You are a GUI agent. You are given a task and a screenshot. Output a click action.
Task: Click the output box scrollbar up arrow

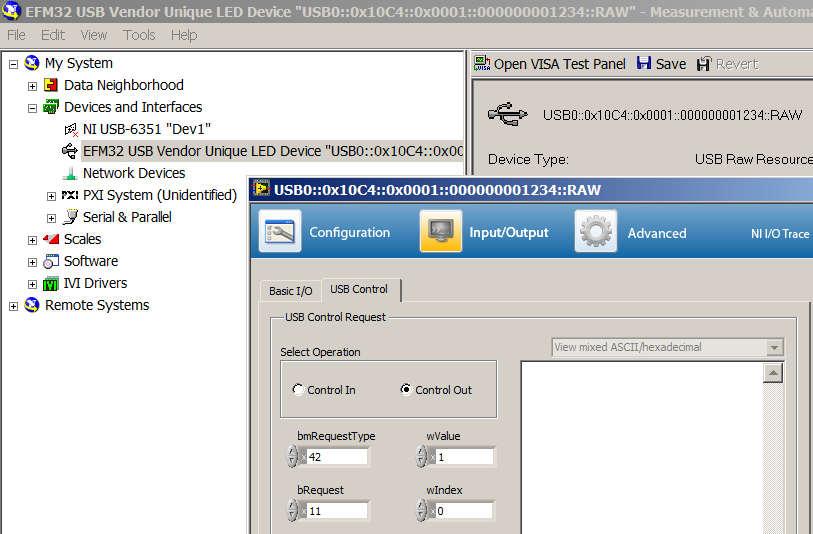(773, 373)
